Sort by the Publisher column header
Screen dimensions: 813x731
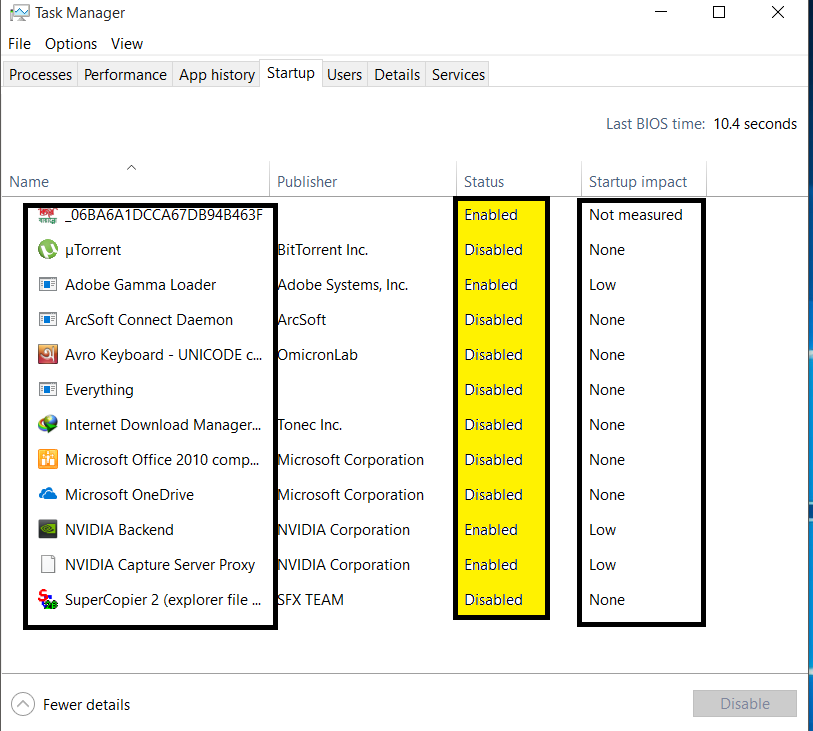(x=363, y=179)
